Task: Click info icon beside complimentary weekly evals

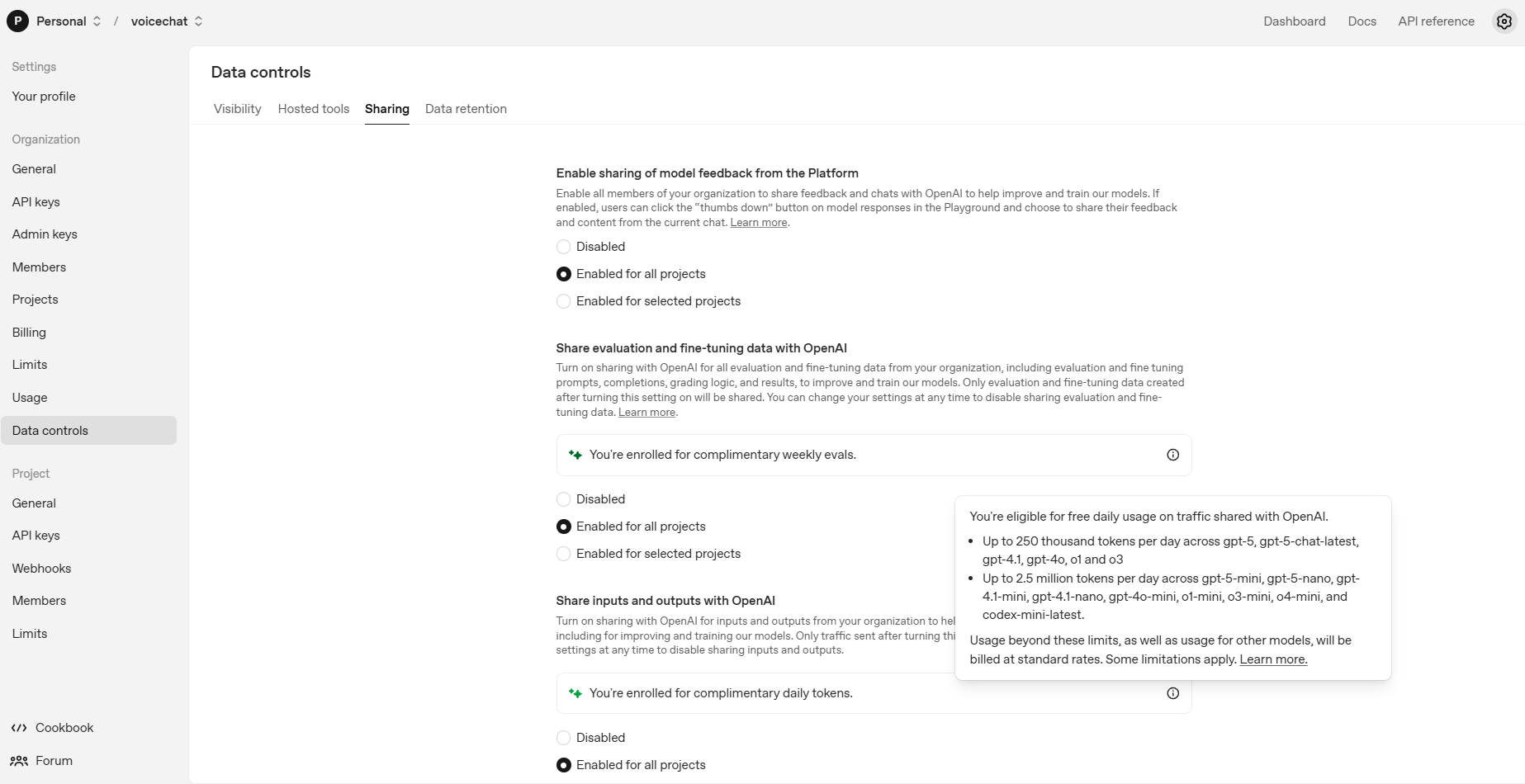Action: [x=1172, y=455]
